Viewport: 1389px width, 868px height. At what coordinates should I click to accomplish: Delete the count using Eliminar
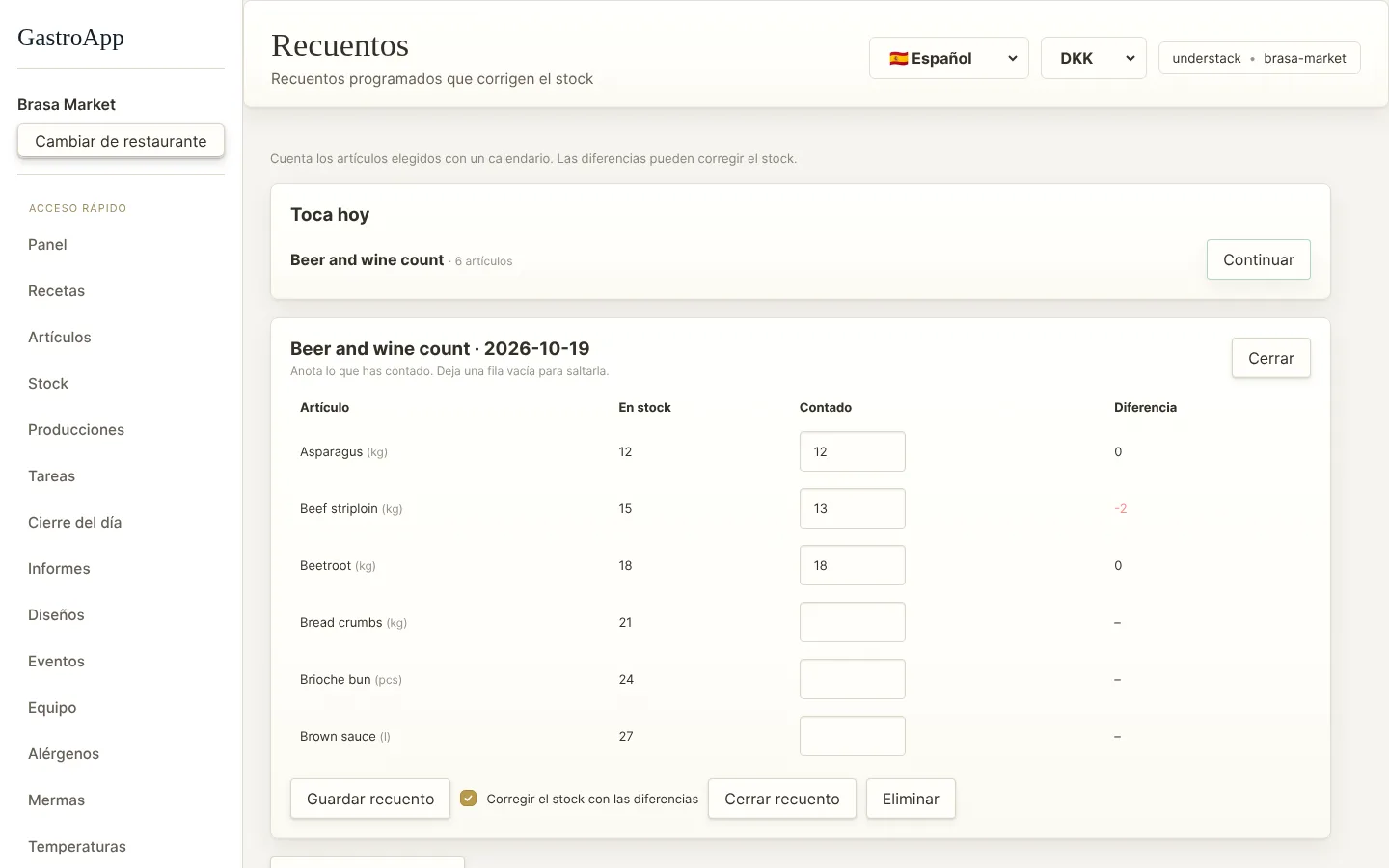click(911, 799)
